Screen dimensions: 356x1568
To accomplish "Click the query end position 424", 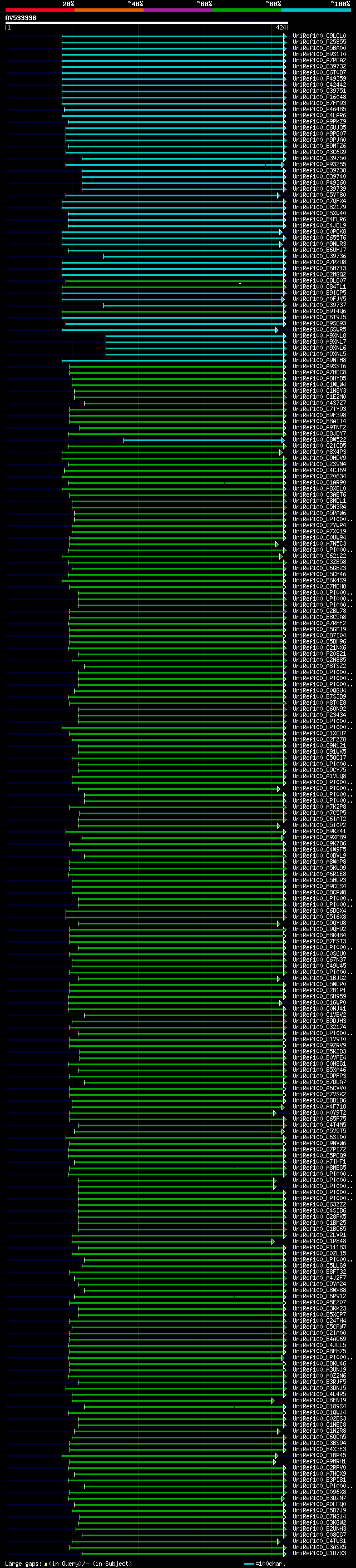I will click(280, 27).
